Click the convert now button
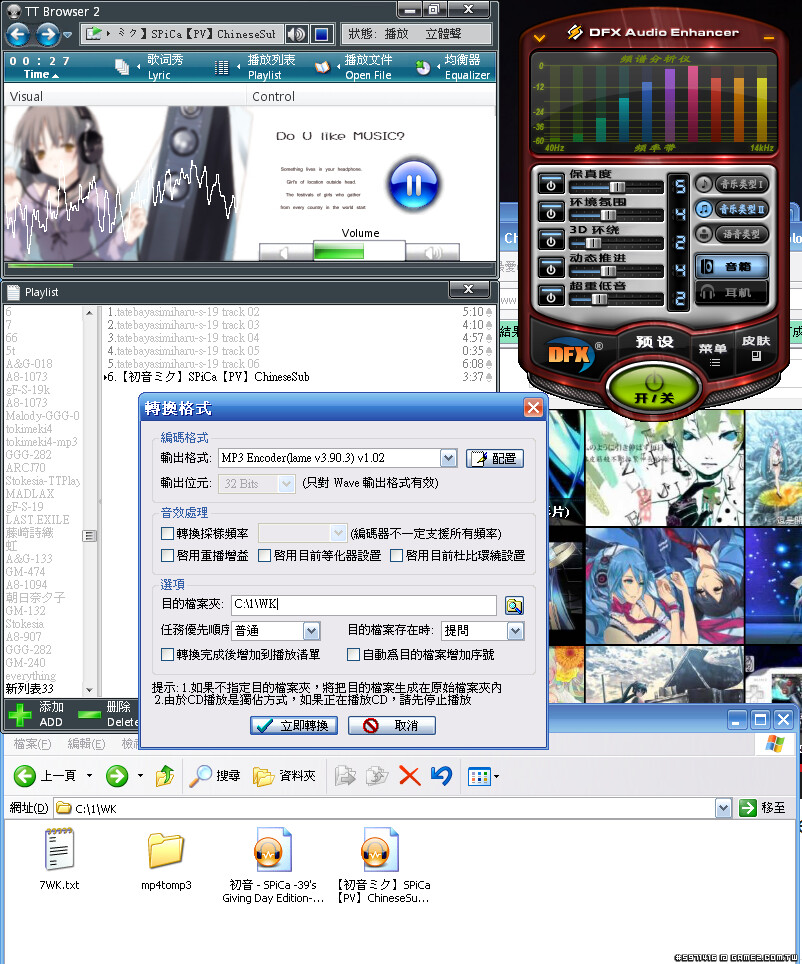 (294, 725)
